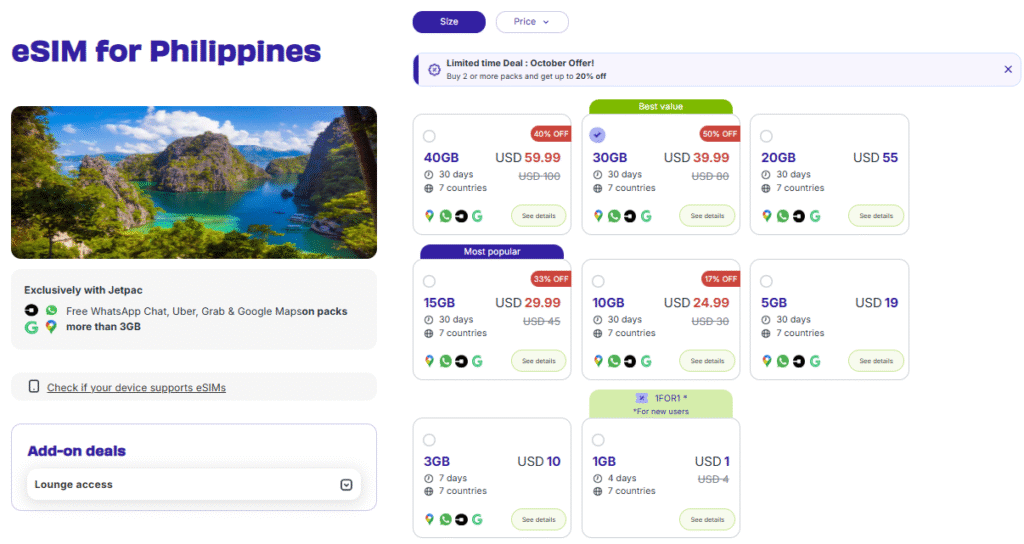Select the 20GB plan radio button
This screenshot has height=544, width=1024.
(766, 136)
